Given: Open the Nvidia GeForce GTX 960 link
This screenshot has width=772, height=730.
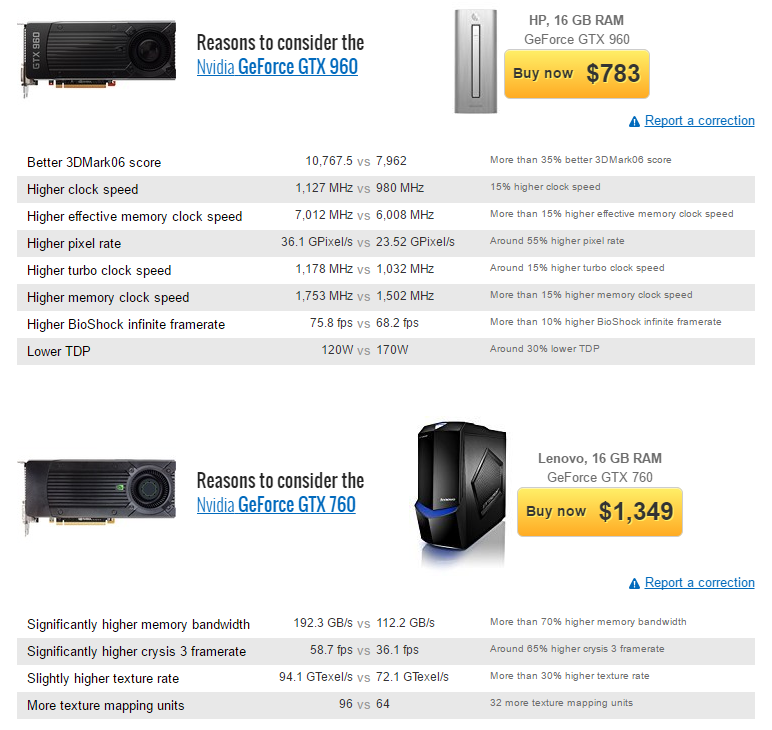Looking at the screenshot, I should click(277, 67).
